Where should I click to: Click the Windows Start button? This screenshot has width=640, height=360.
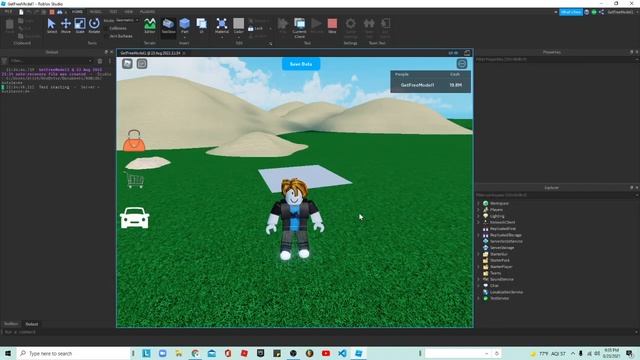click(x=7, y=353)
